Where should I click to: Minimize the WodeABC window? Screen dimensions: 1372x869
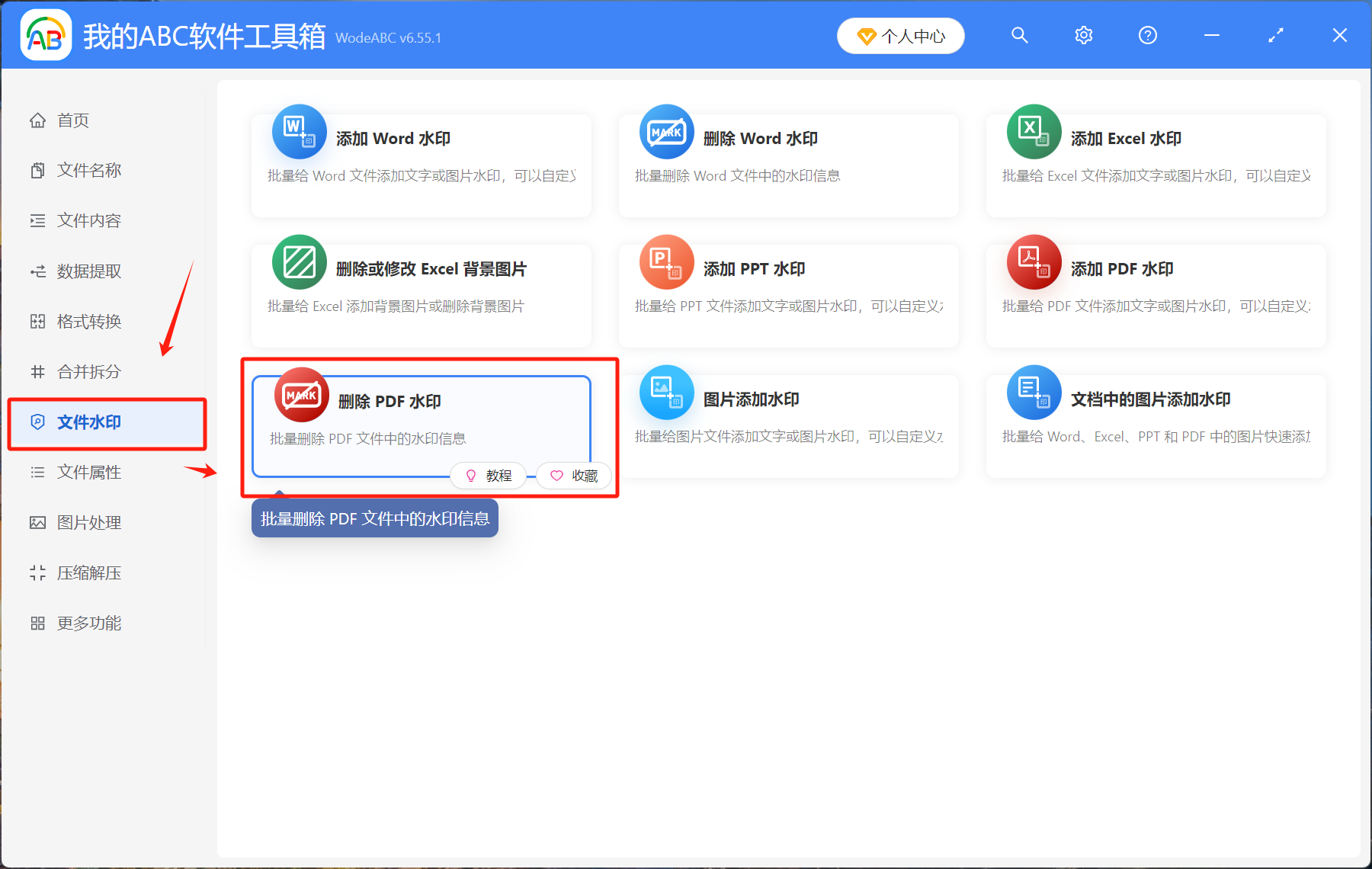point(1212,35)
